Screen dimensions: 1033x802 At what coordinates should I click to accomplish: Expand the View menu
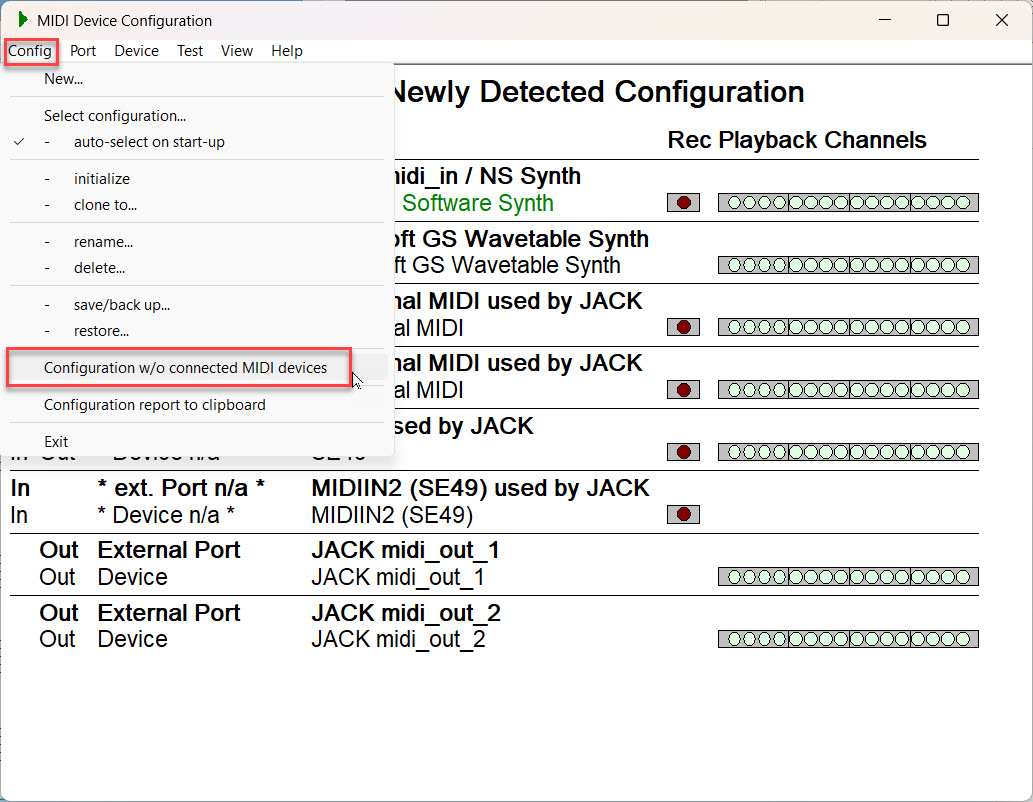[x=237, y=51]
